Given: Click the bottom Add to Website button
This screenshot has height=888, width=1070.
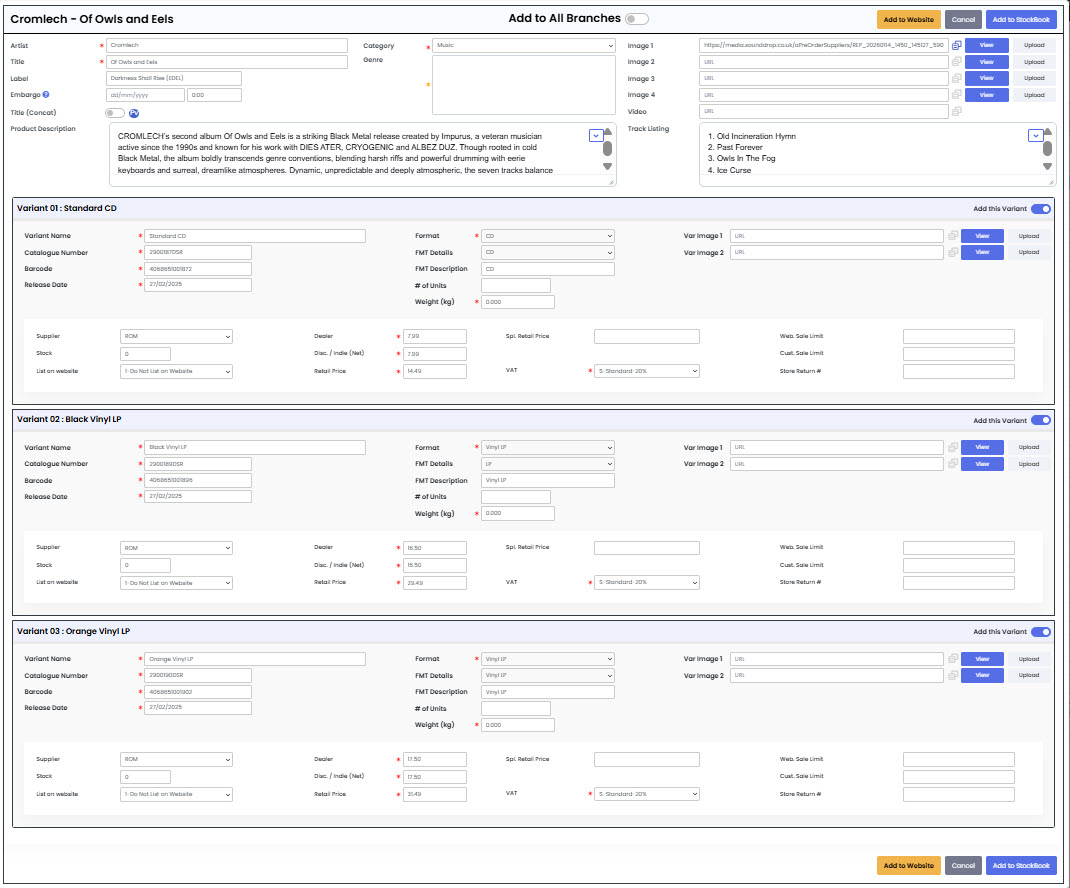Looking at the screenshot, I should click(x=908, y=865).
